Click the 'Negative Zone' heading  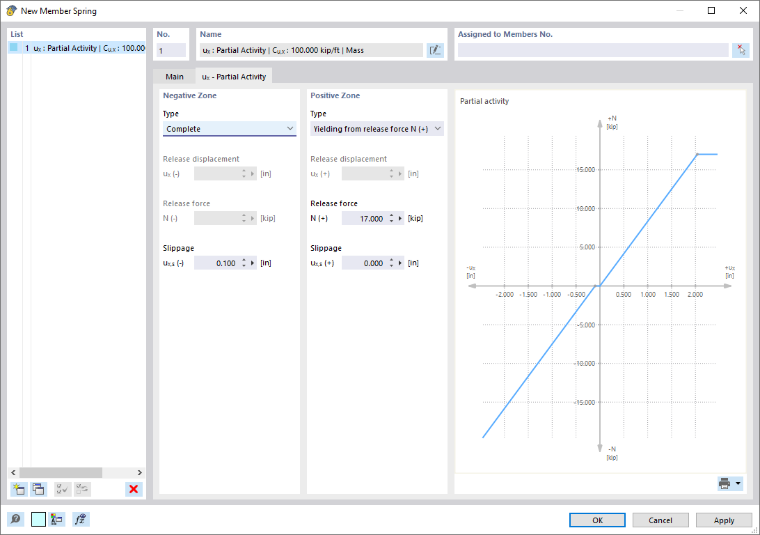click(x=190, y=95)
